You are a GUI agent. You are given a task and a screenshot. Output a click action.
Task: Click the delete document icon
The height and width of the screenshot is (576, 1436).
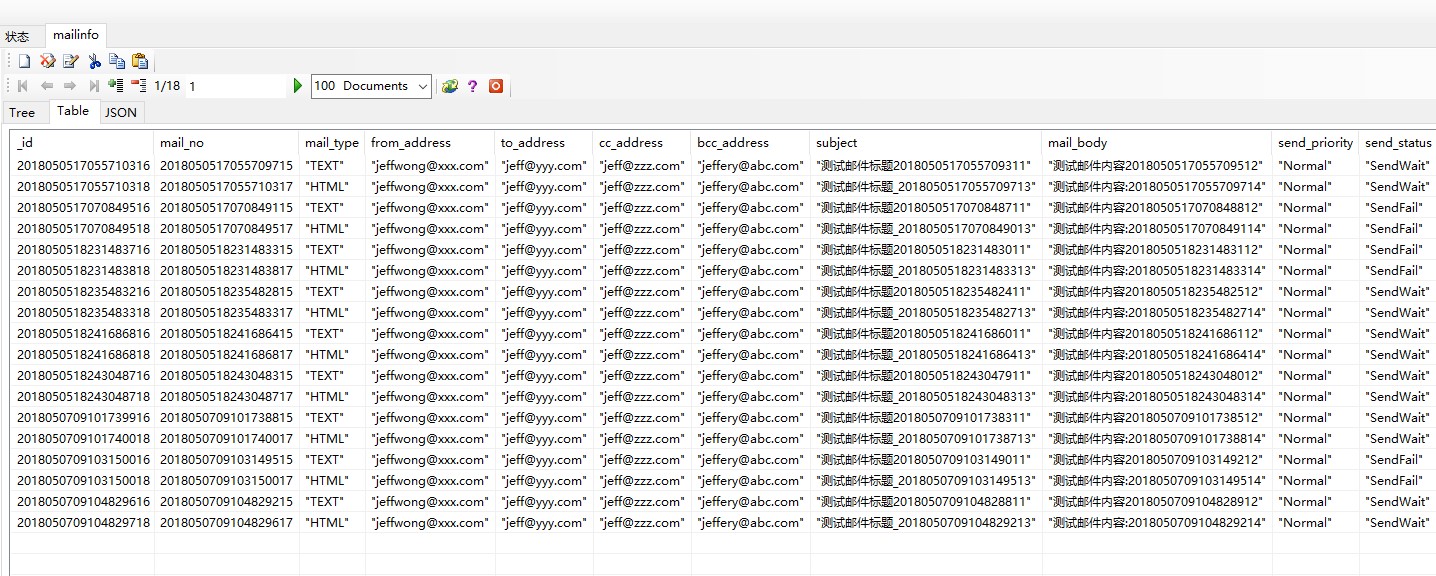point(47,61)
